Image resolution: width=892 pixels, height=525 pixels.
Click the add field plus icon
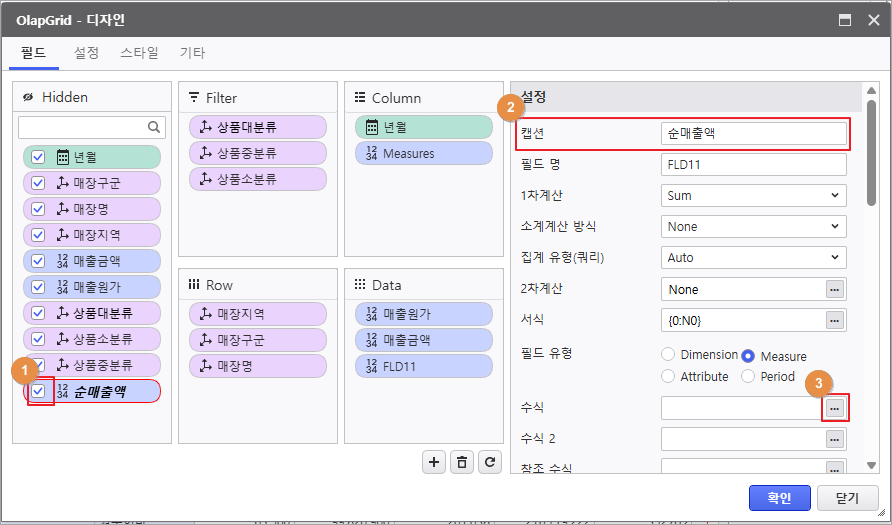(x=434, y=461)
